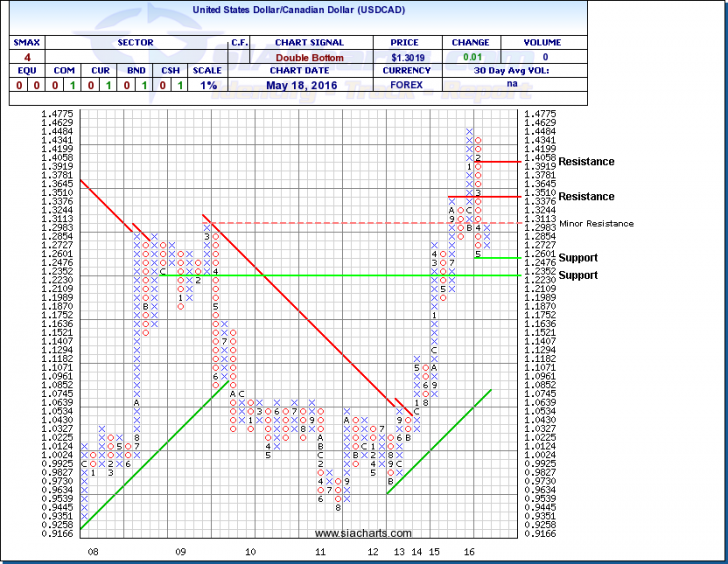Click the lower Support label near 1.2352

[x=578, y=274]
